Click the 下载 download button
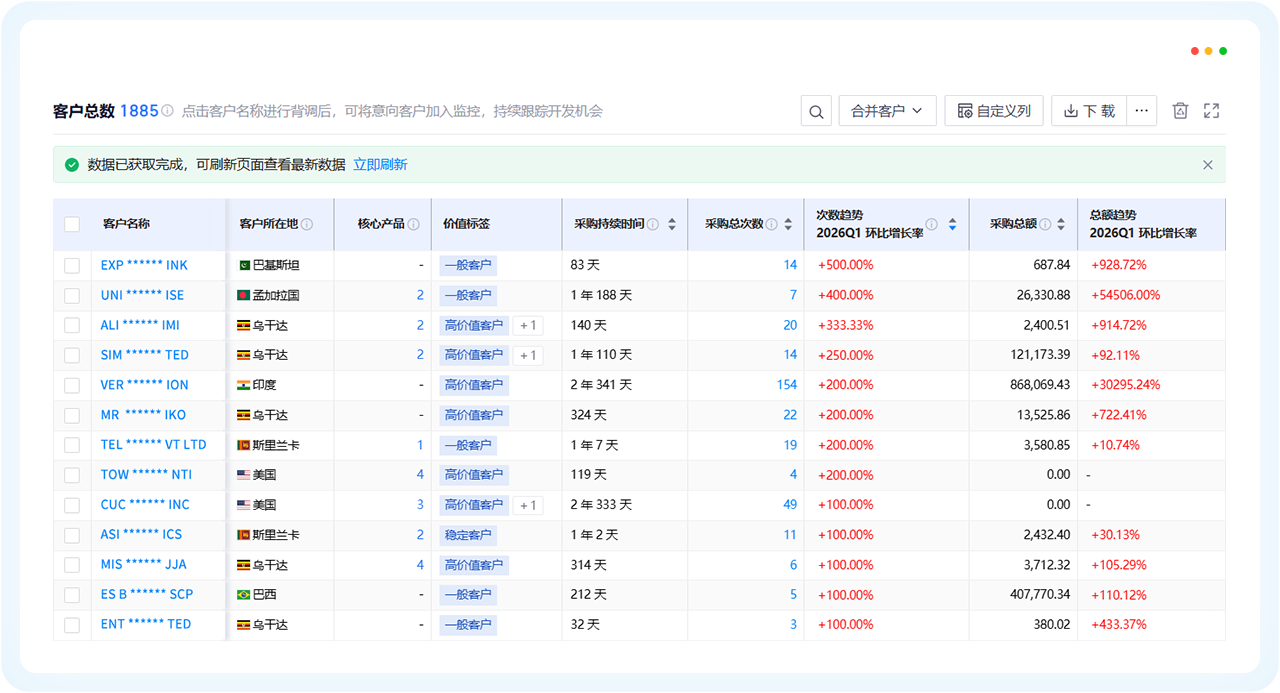 (x=1089, y=111)
